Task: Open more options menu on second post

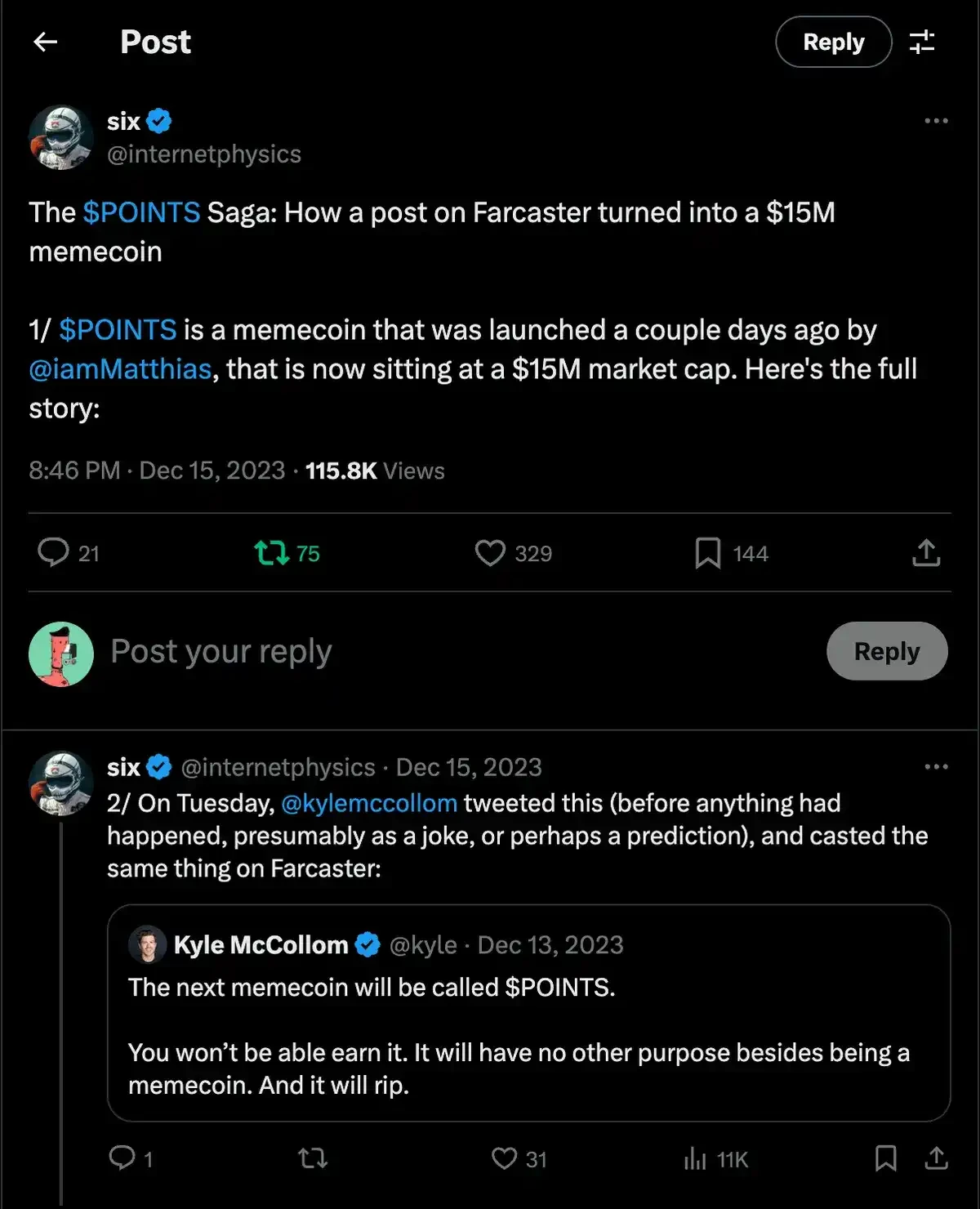Action: click(936, 767)
